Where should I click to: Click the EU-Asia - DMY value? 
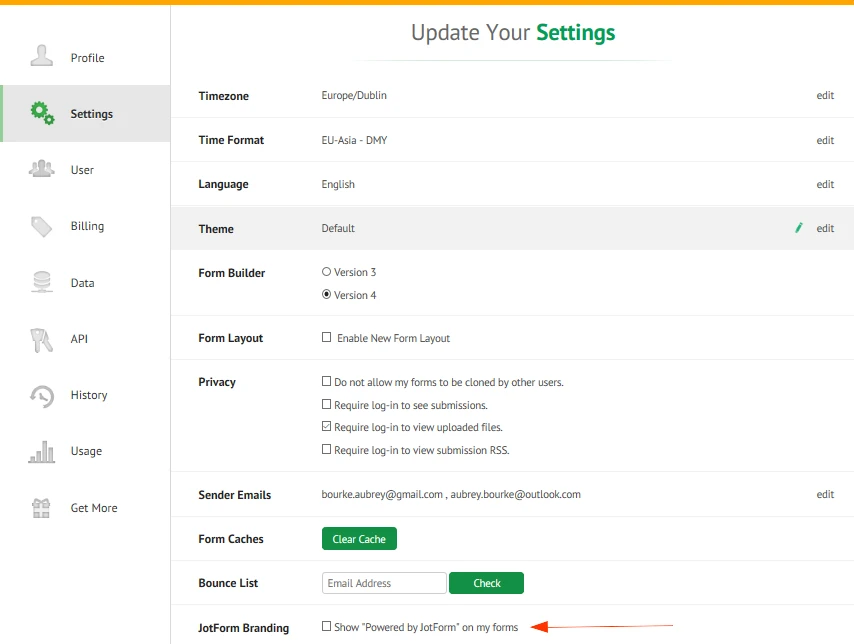pyautogui.click(x=354, y=140)
